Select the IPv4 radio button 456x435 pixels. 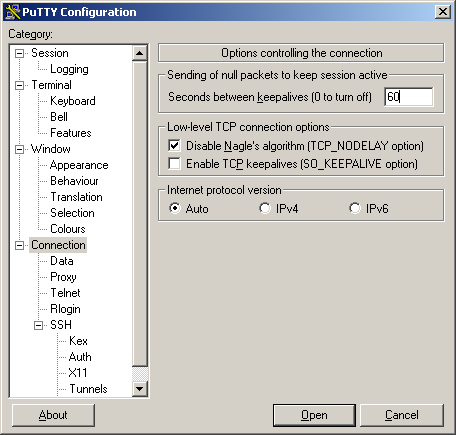pyautogui.click(x=265, y=208)
